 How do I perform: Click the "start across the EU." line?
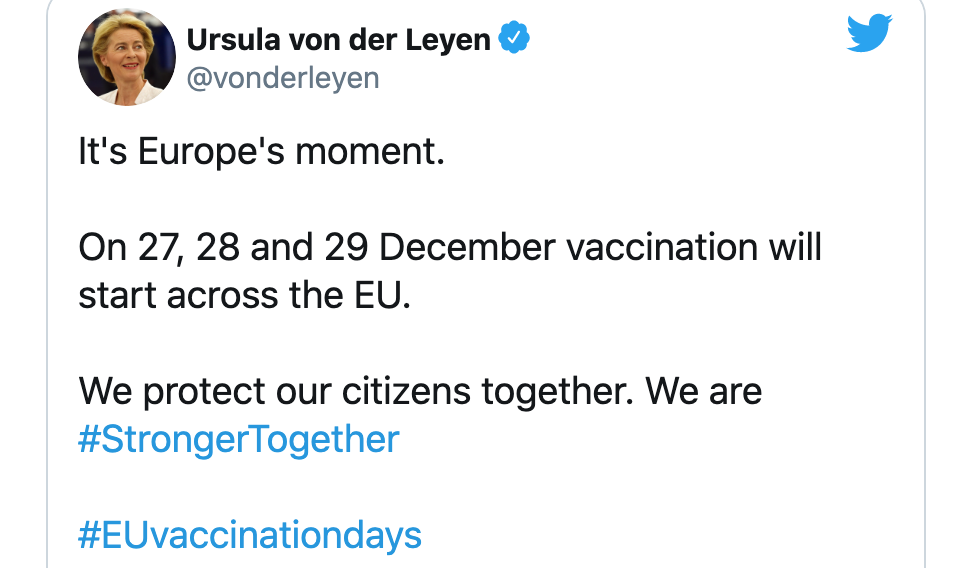pyautogui.click(x=245, y=296)
